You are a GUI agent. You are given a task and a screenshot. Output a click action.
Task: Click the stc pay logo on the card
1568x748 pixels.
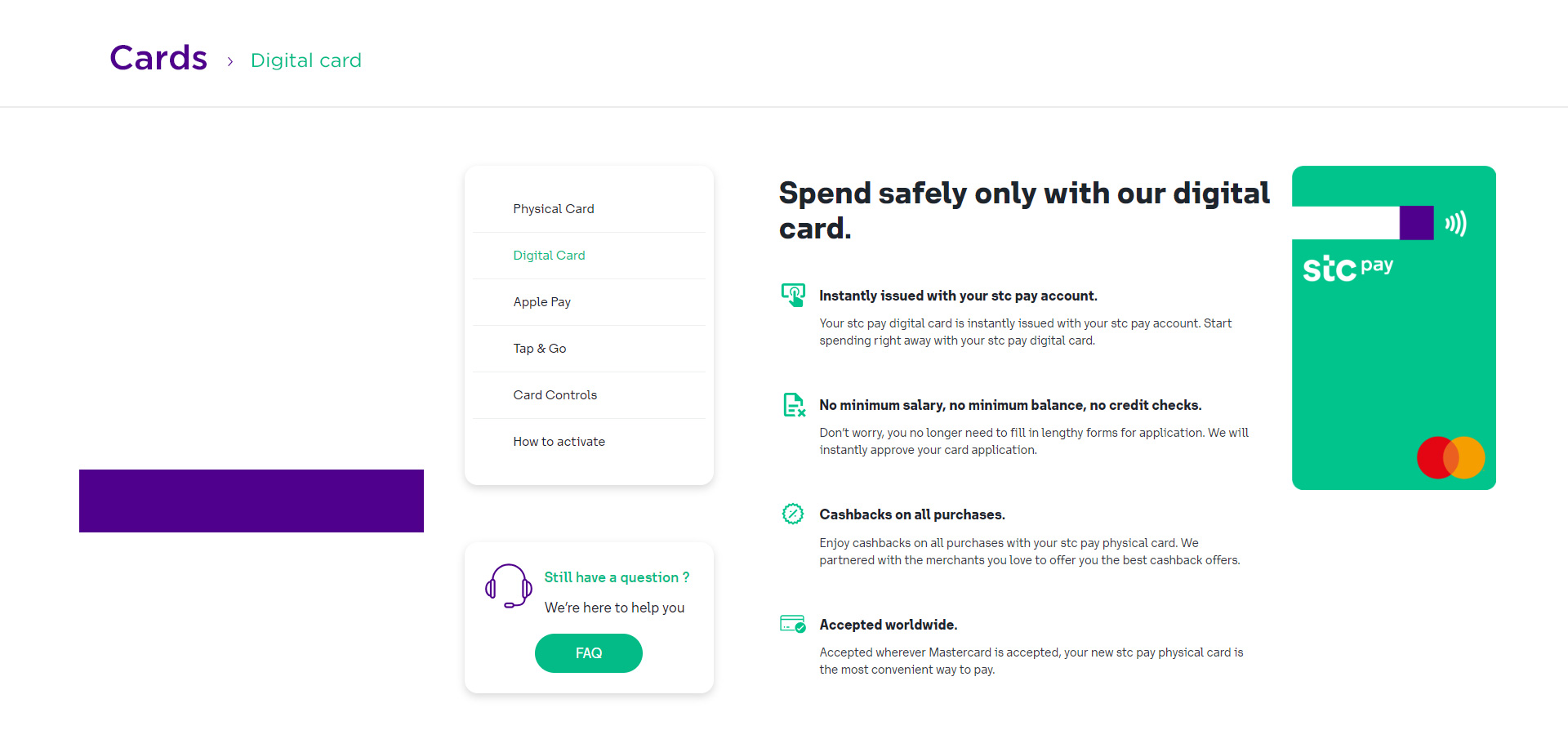pos(1347,268)
